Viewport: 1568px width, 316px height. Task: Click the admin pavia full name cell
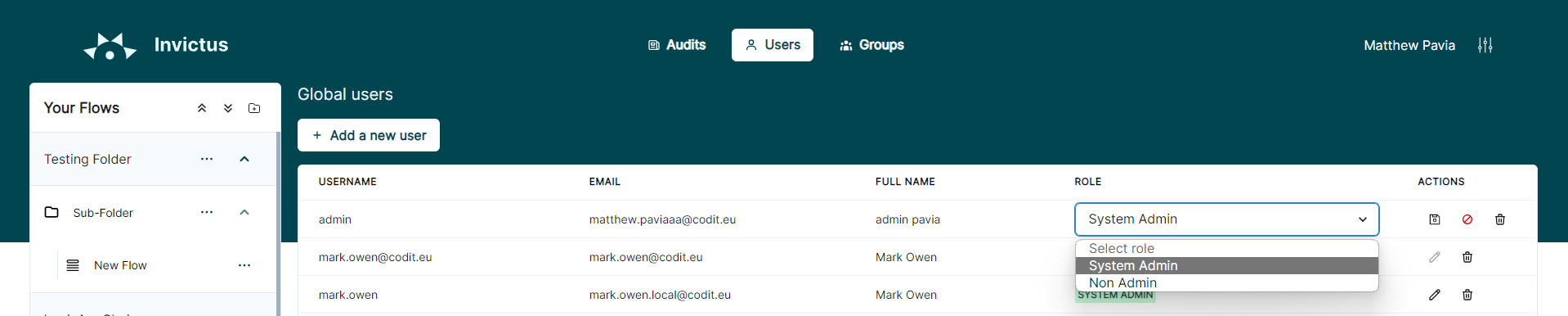[x=907, y=219]
